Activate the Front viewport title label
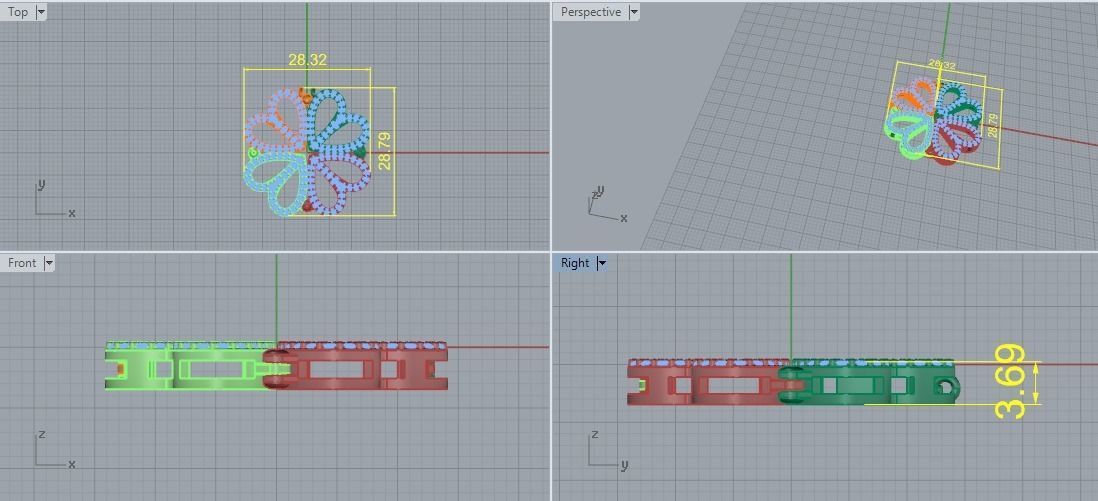 pos(22,263)
